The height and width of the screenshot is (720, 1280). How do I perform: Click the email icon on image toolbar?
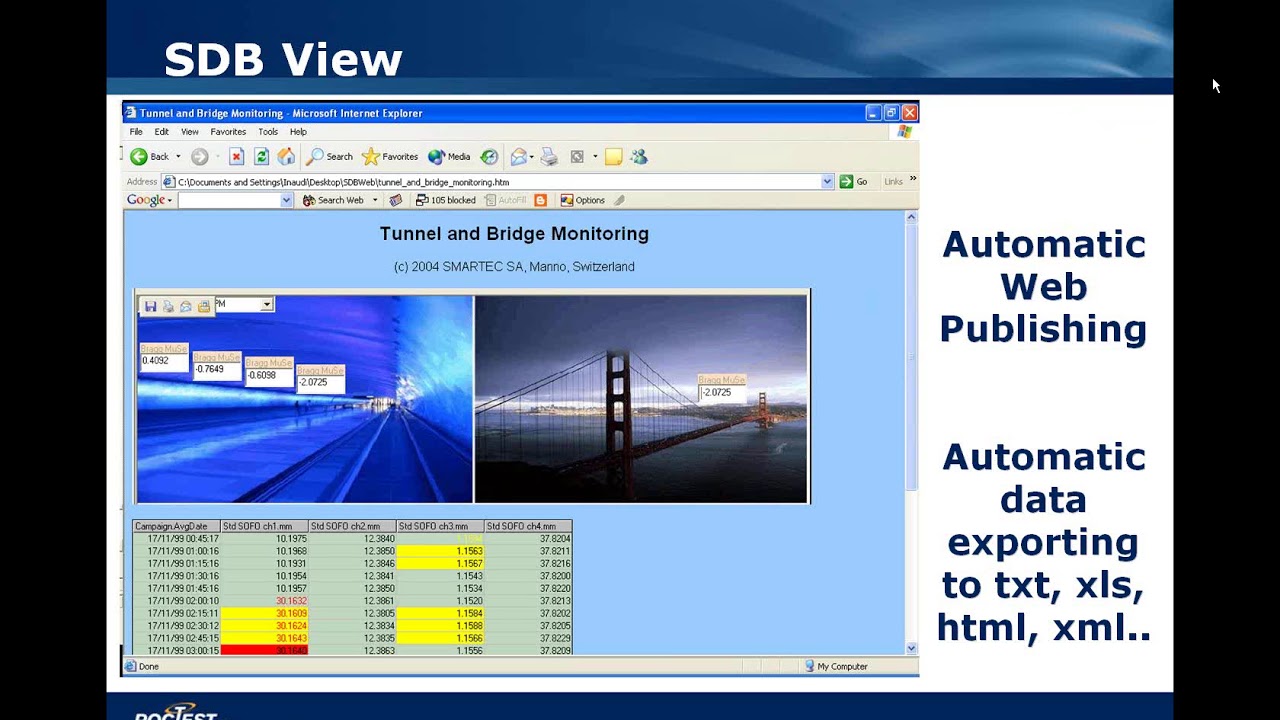(186, 306)
